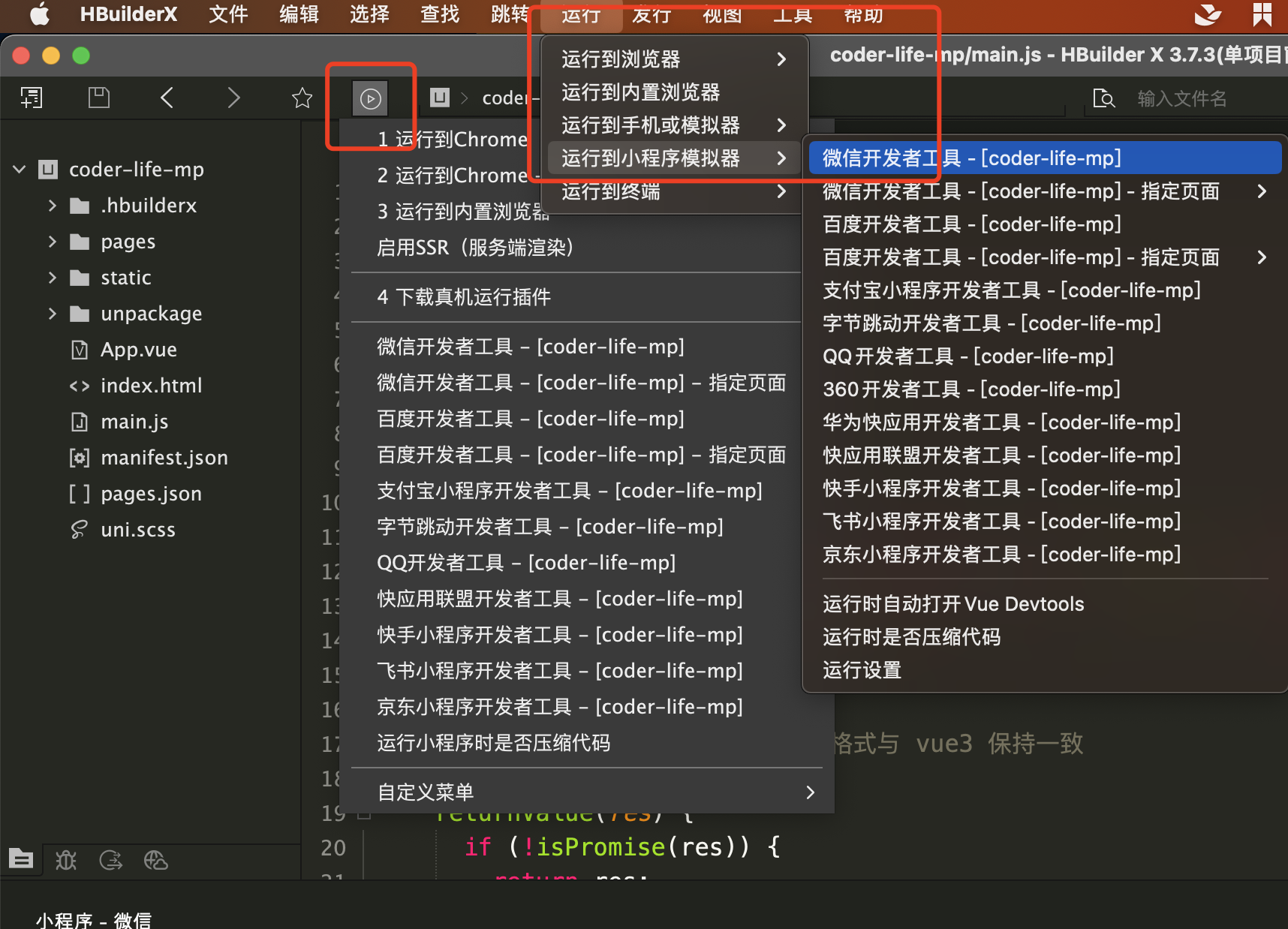Expand the .hbuilderx folder

[x=53, y=206]
